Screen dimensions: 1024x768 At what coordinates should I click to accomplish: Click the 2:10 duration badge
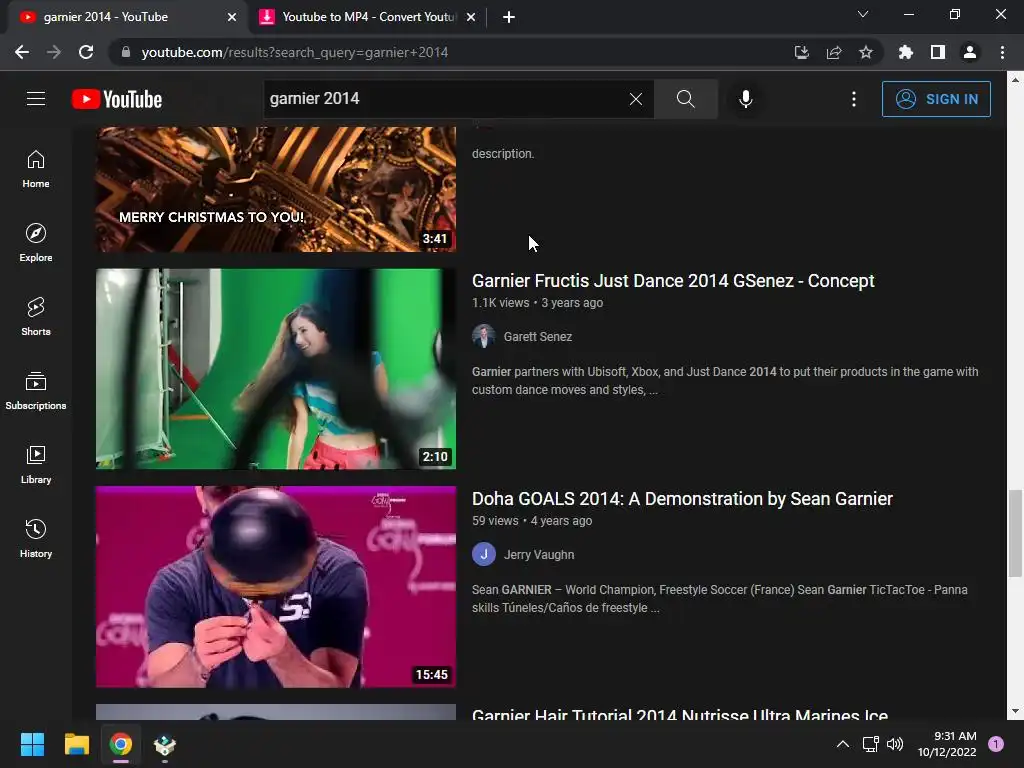point(435,456)
